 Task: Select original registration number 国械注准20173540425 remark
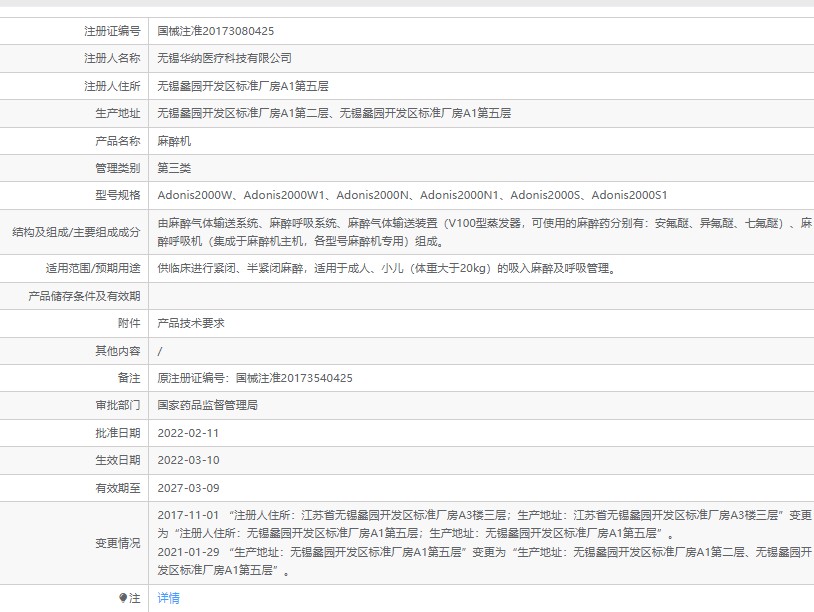point(255,378)
